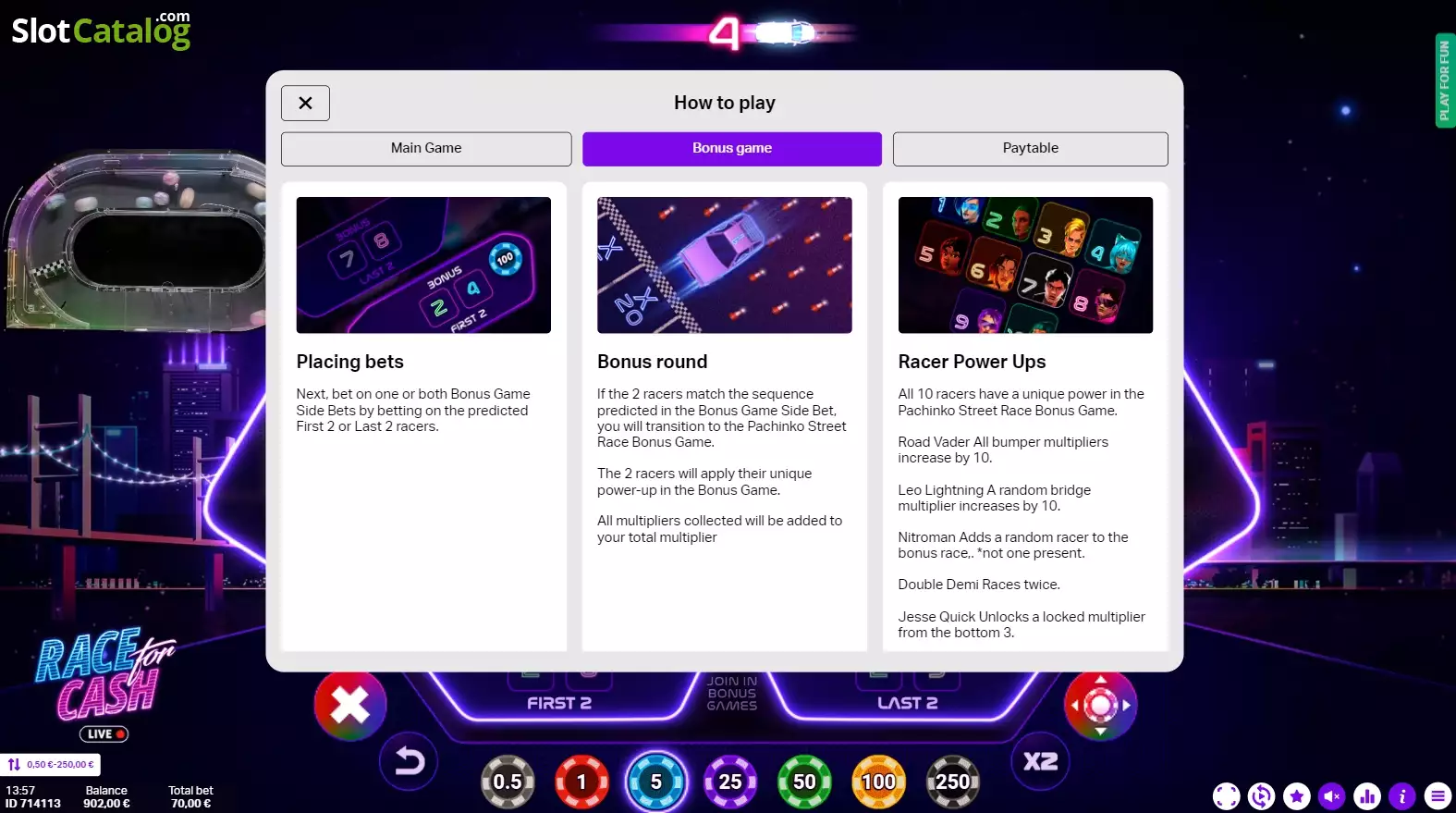
Task: Open favorites star icon
Action: pos(1296,795)
